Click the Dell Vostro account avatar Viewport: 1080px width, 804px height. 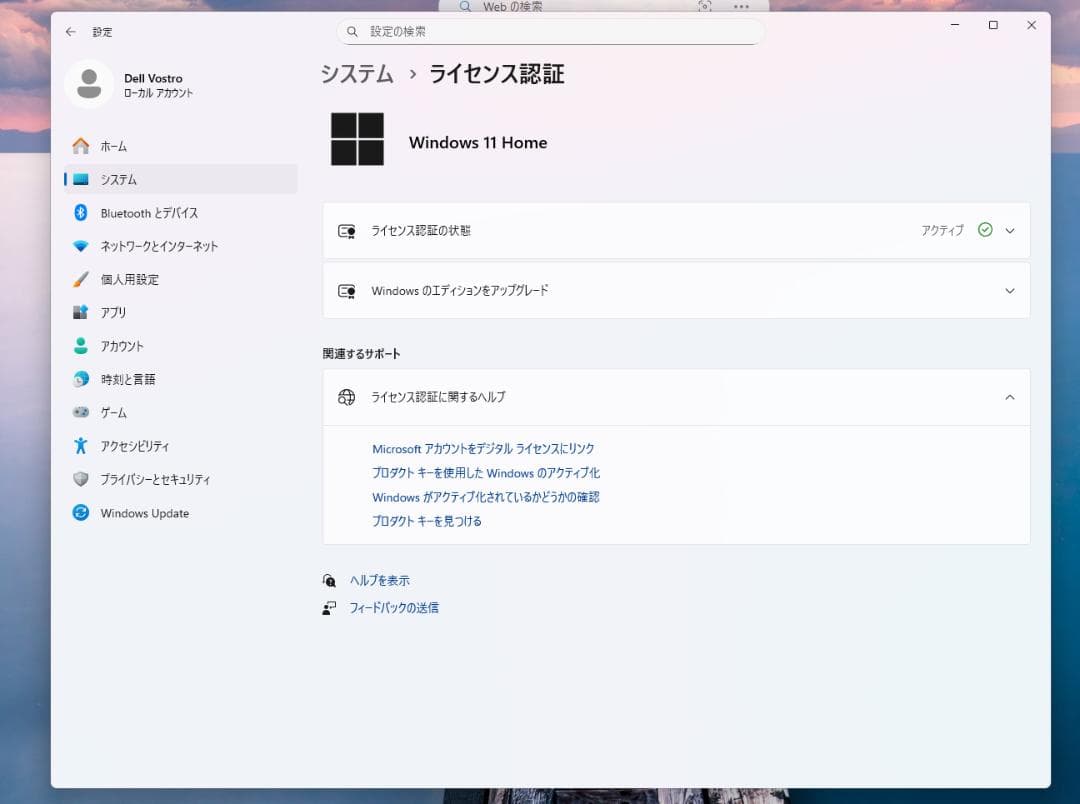pos(89,85)
